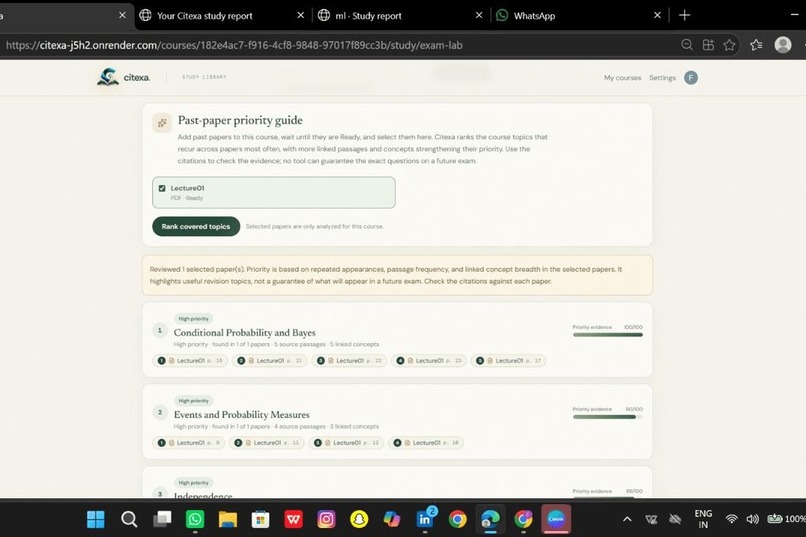
Task: Click High priority badge above Conditional Probability
Action: [x=193, y=319]
